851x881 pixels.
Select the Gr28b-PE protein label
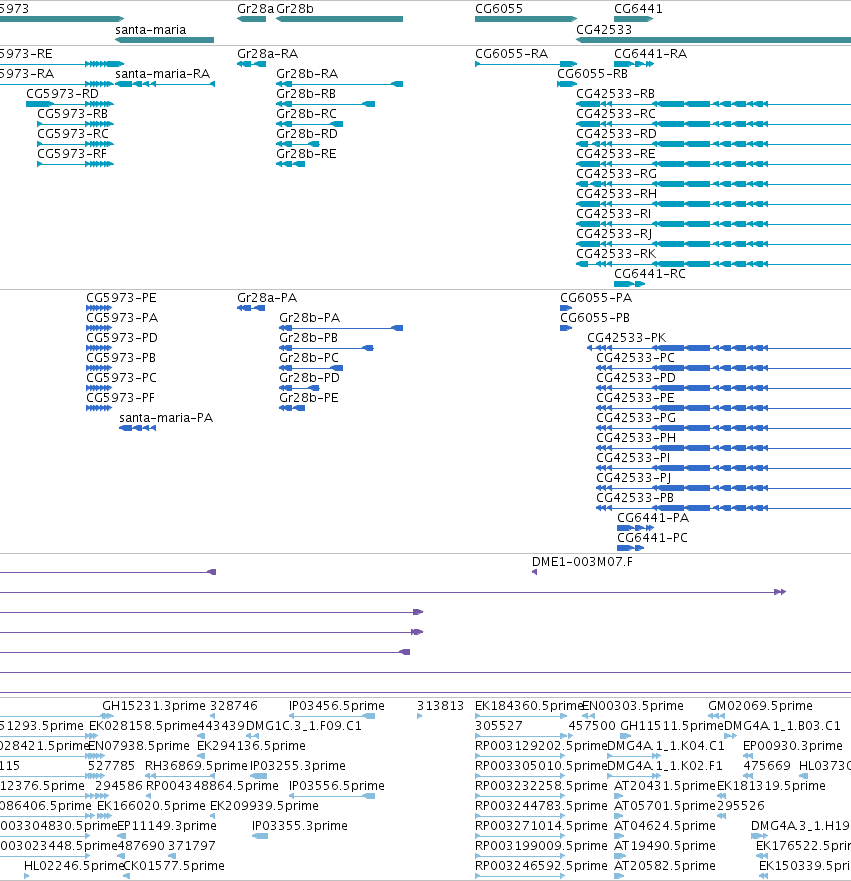click(x=309, y=398)
